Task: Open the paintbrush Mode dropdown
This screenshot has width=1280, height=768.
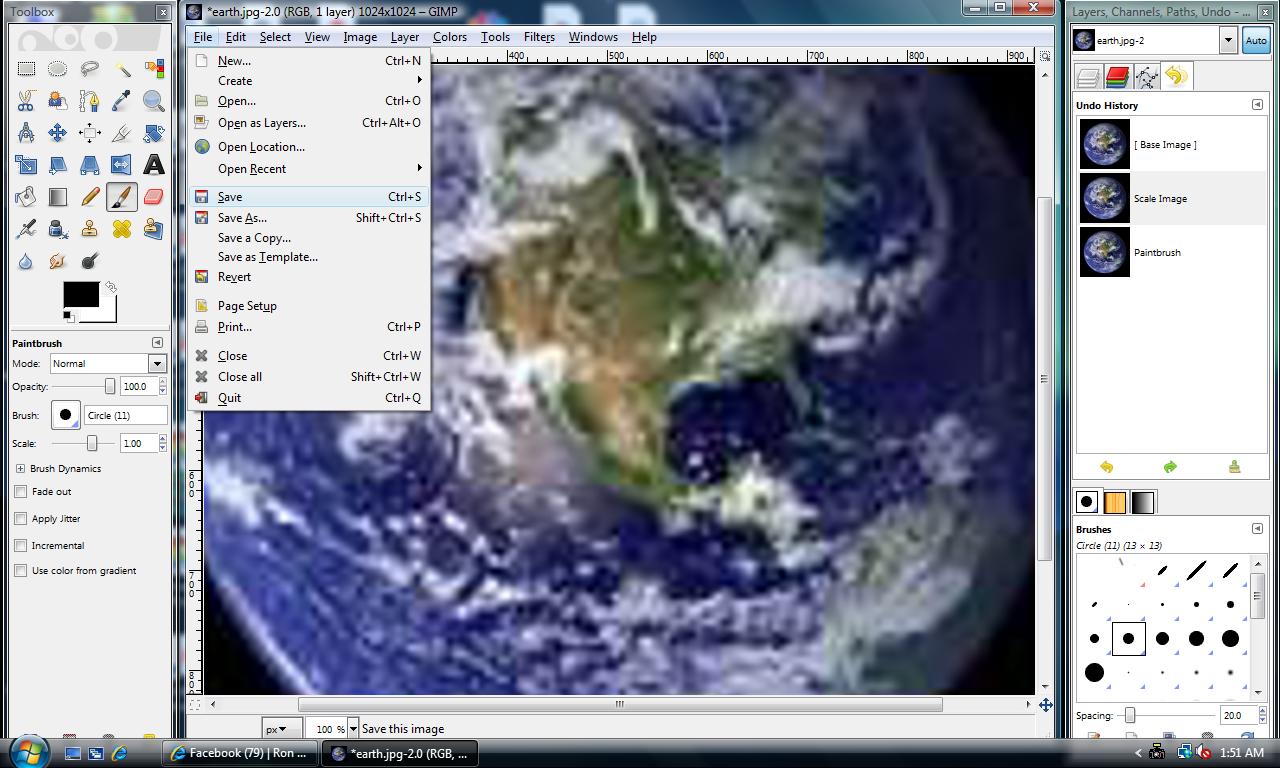Action: [105, 364]
